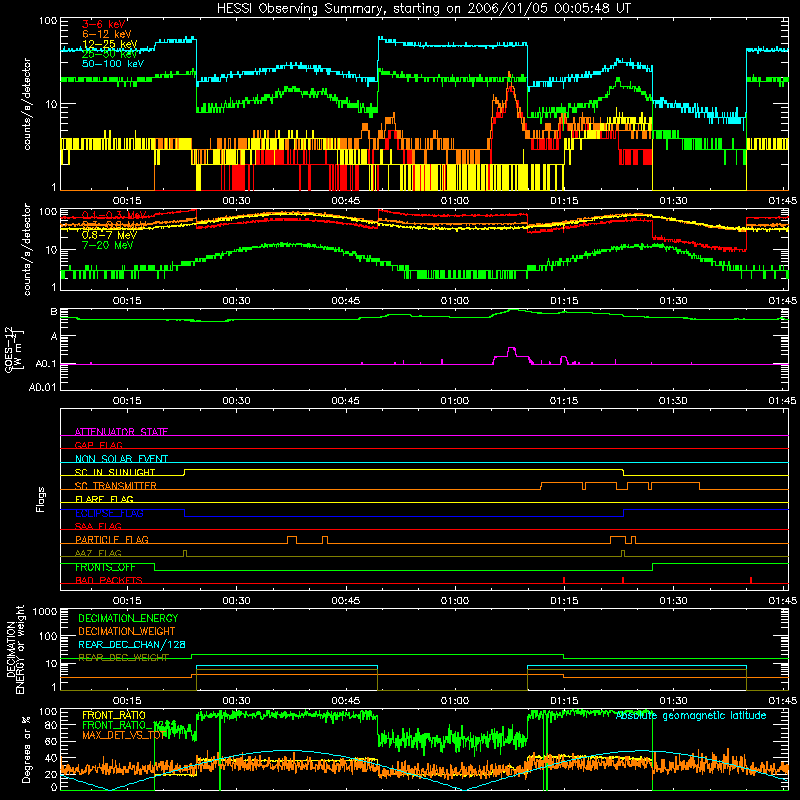
Task: Click the GAP_FLAG label
Action: [x=98, y=445]
